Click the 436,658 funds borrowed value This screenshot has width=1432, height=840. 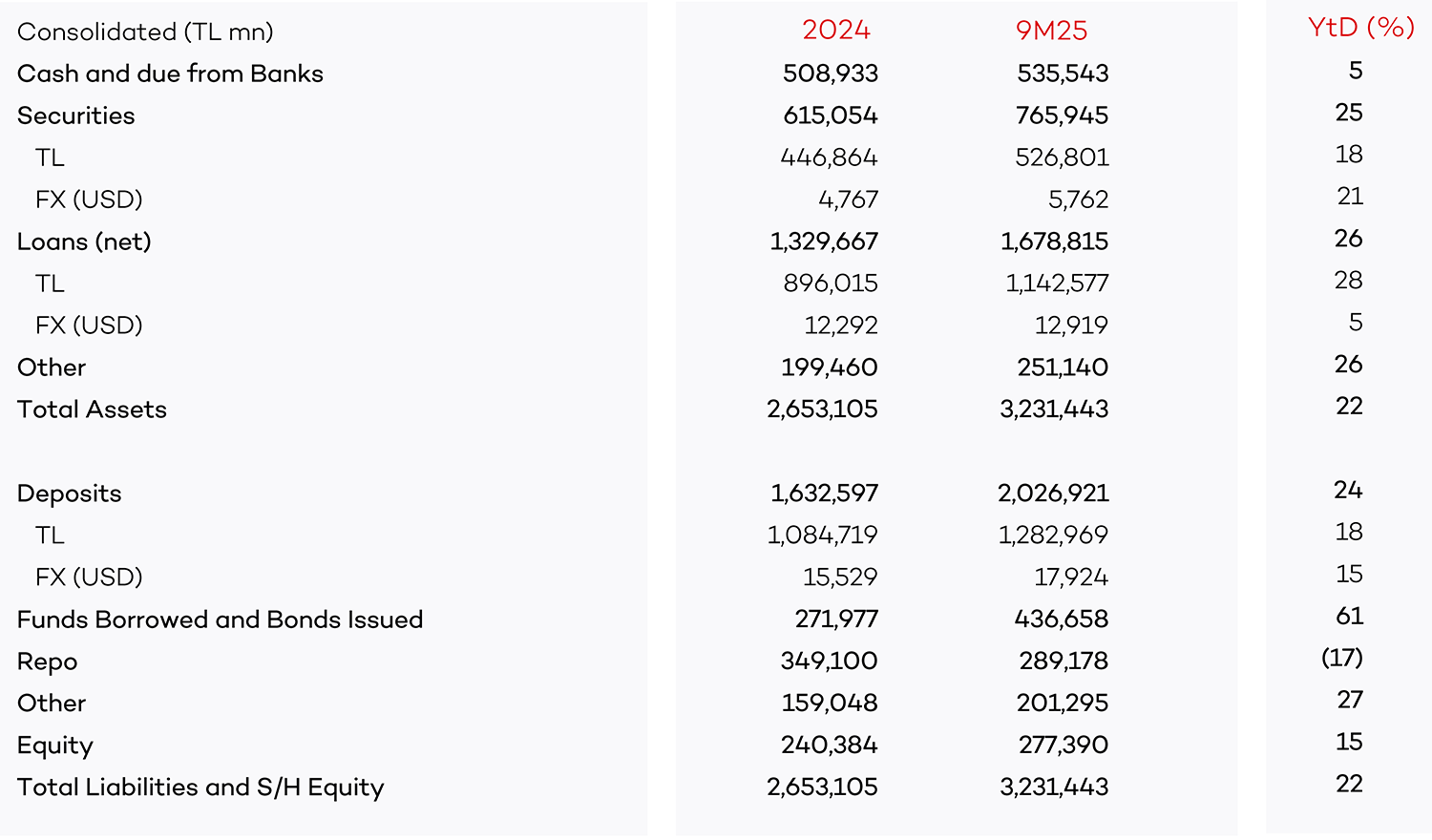1061,619
